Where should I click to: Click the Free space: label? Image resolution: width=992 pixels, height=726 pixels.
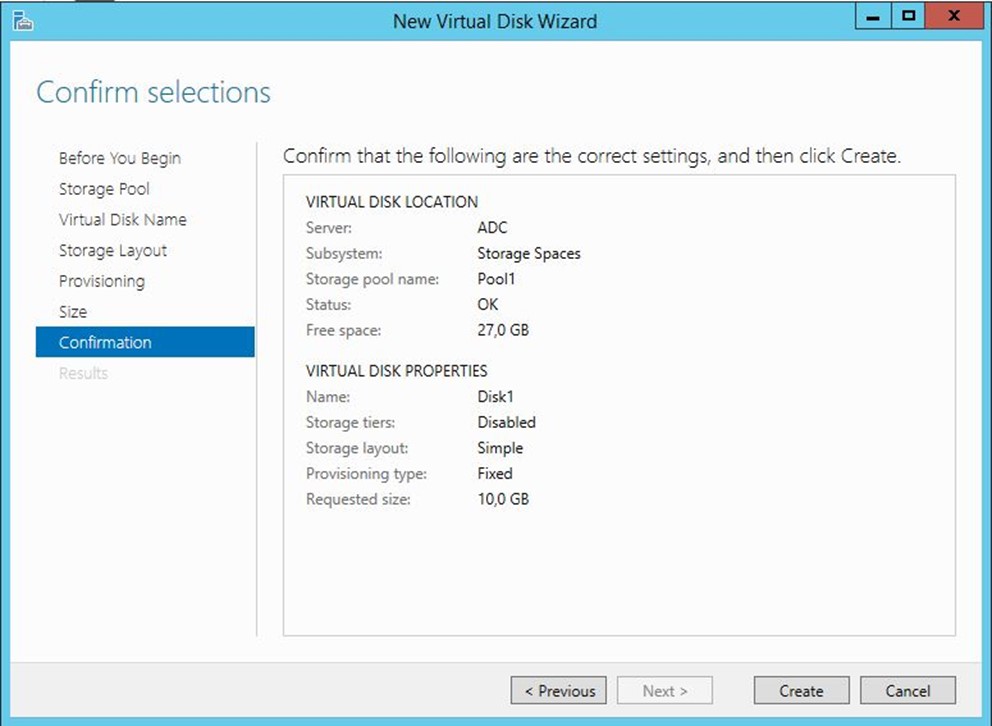click(343, 330)
